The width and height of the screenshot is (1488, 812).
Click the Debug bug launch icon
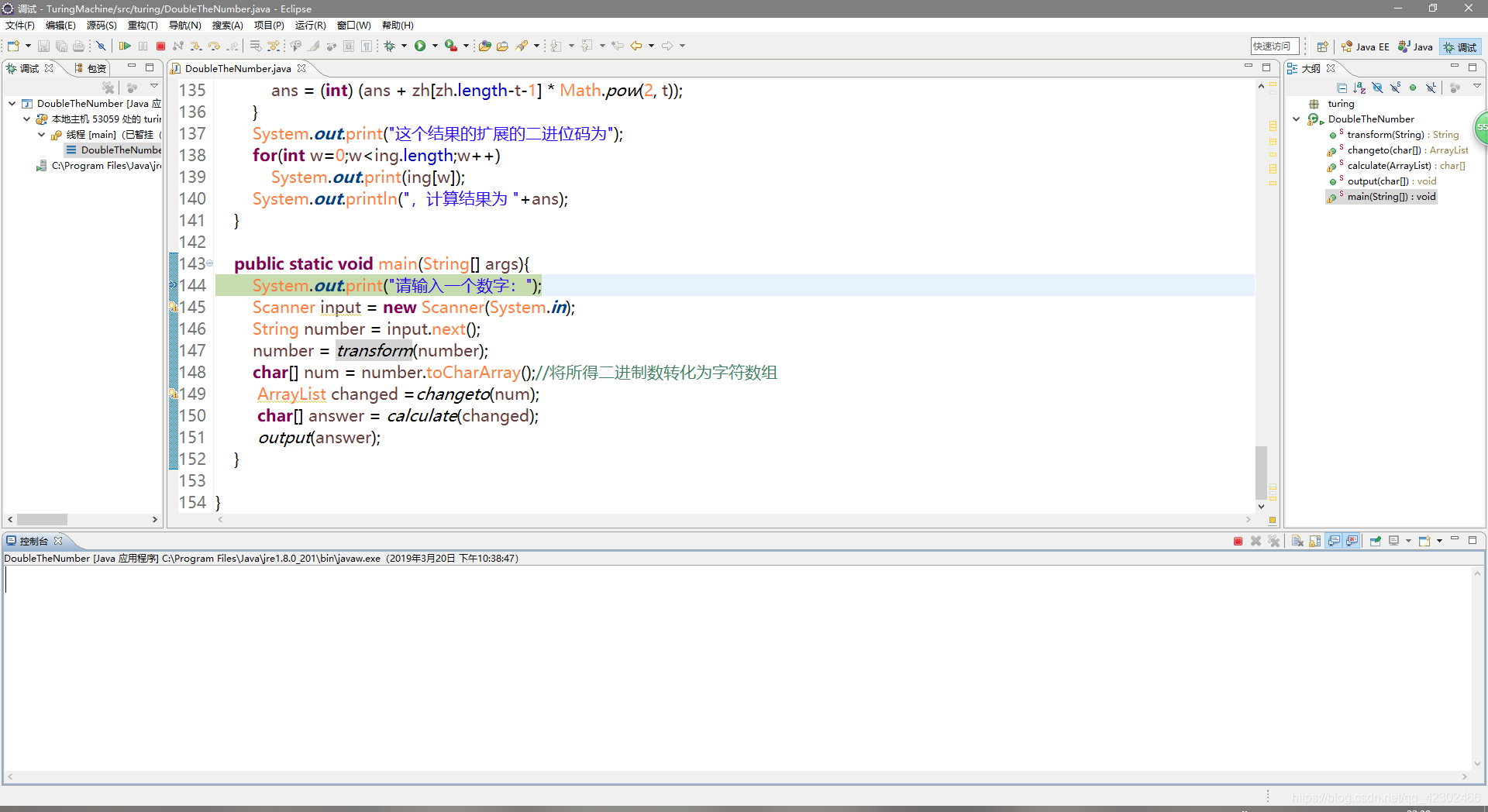[390, 46]
